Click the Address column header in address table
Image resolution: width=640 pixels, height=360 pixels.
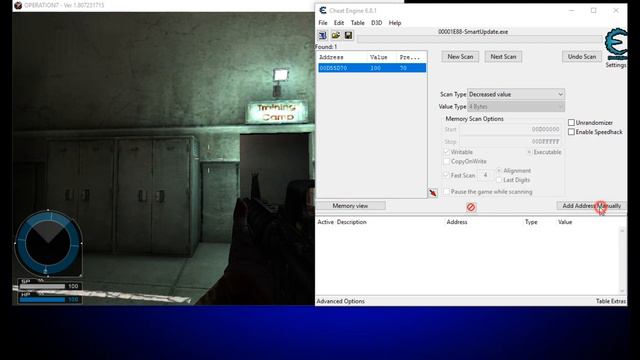pyautogui.click(x=457, y=222)
